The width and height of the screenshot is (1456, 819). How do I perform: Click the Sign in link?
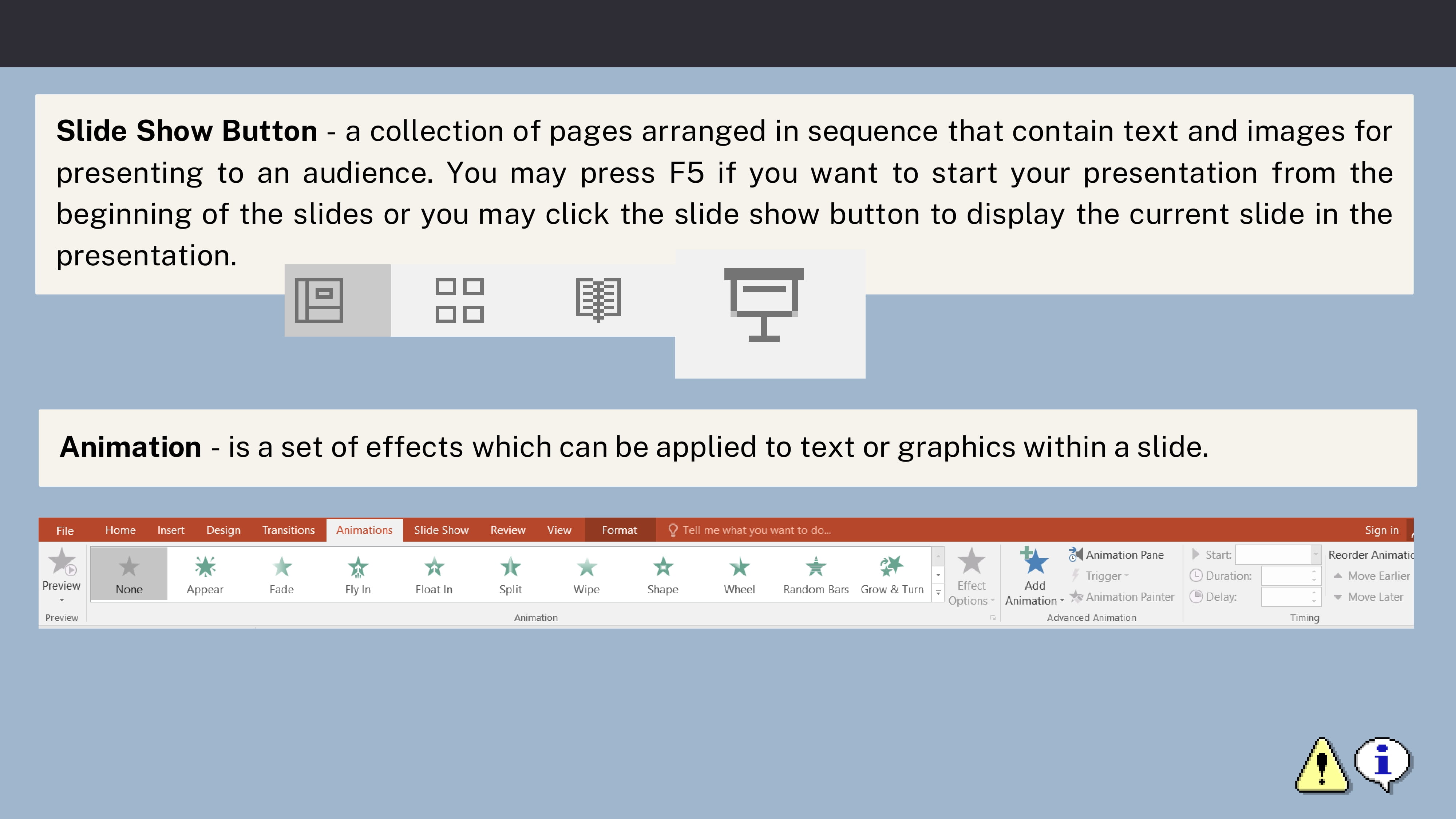coord(1381,530)
